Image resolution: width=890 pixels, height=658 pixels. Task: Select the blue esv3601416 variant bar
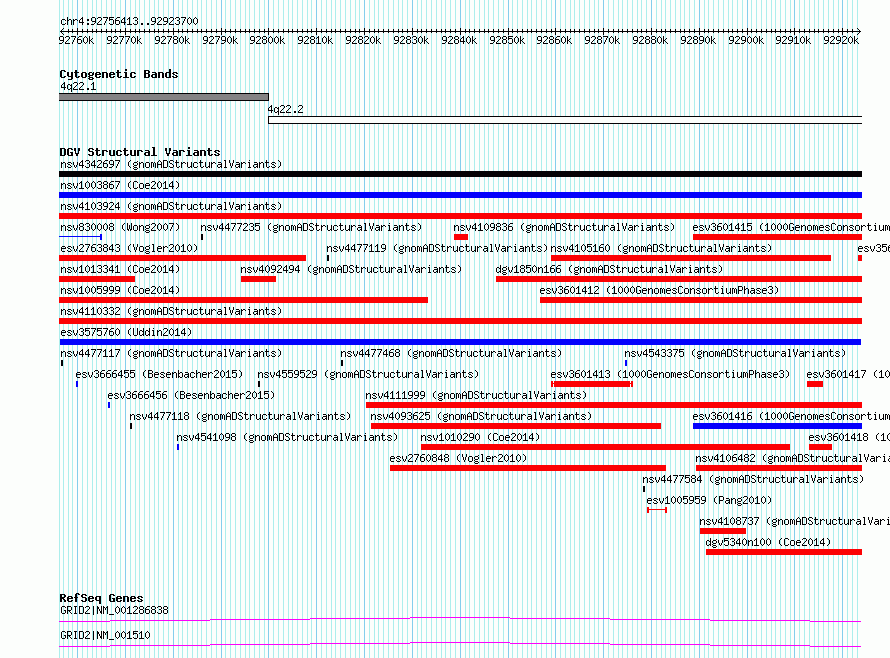click(x=777, y=426)
